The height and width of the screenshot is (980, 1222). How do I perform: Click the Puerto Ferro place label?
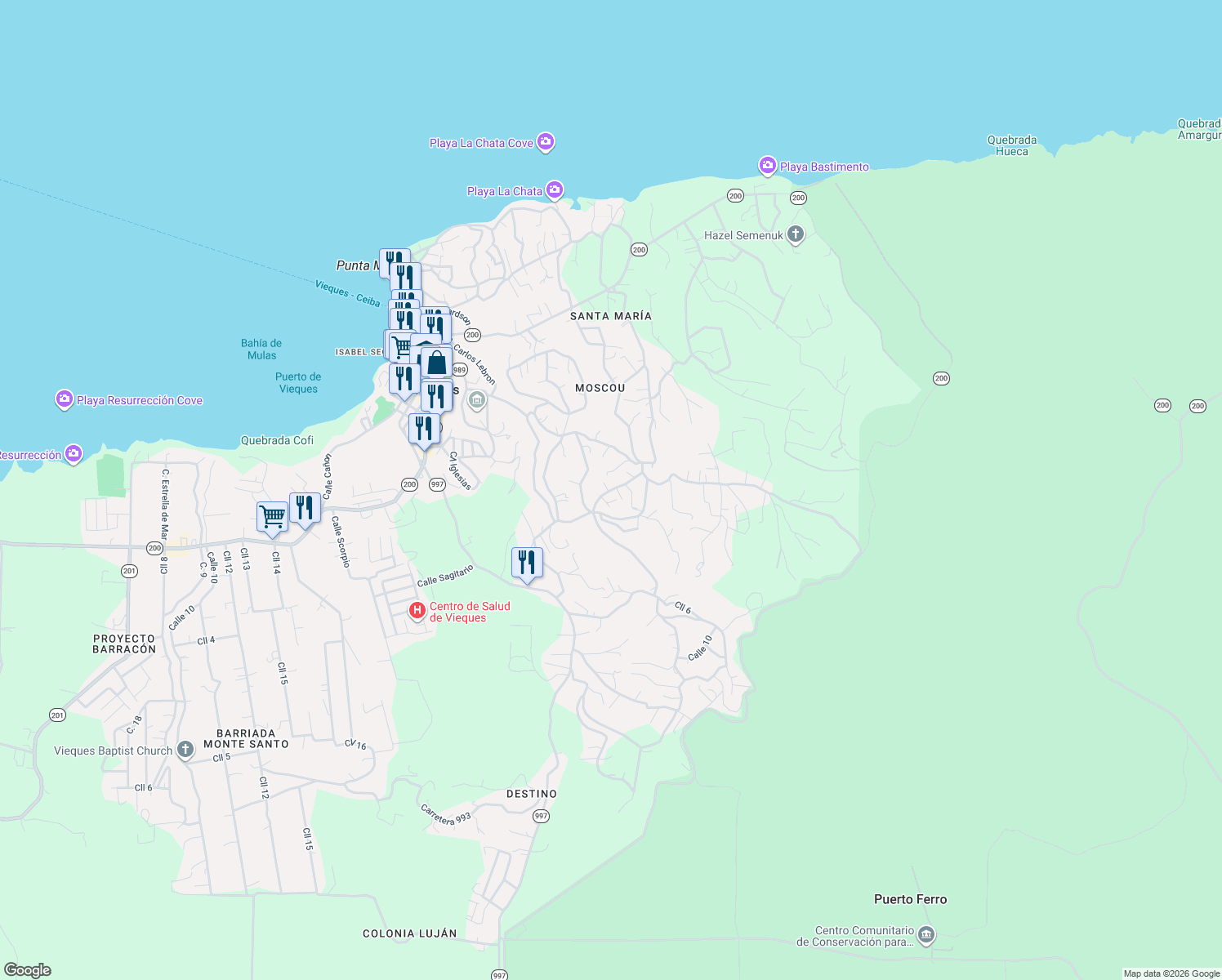910,899
